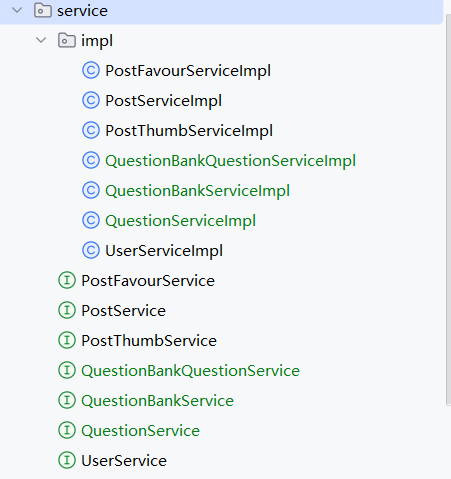This screenshot has width=451, height=479.
Task: Click the interface icon beside QuestionBankService
Action: (67, 400)
